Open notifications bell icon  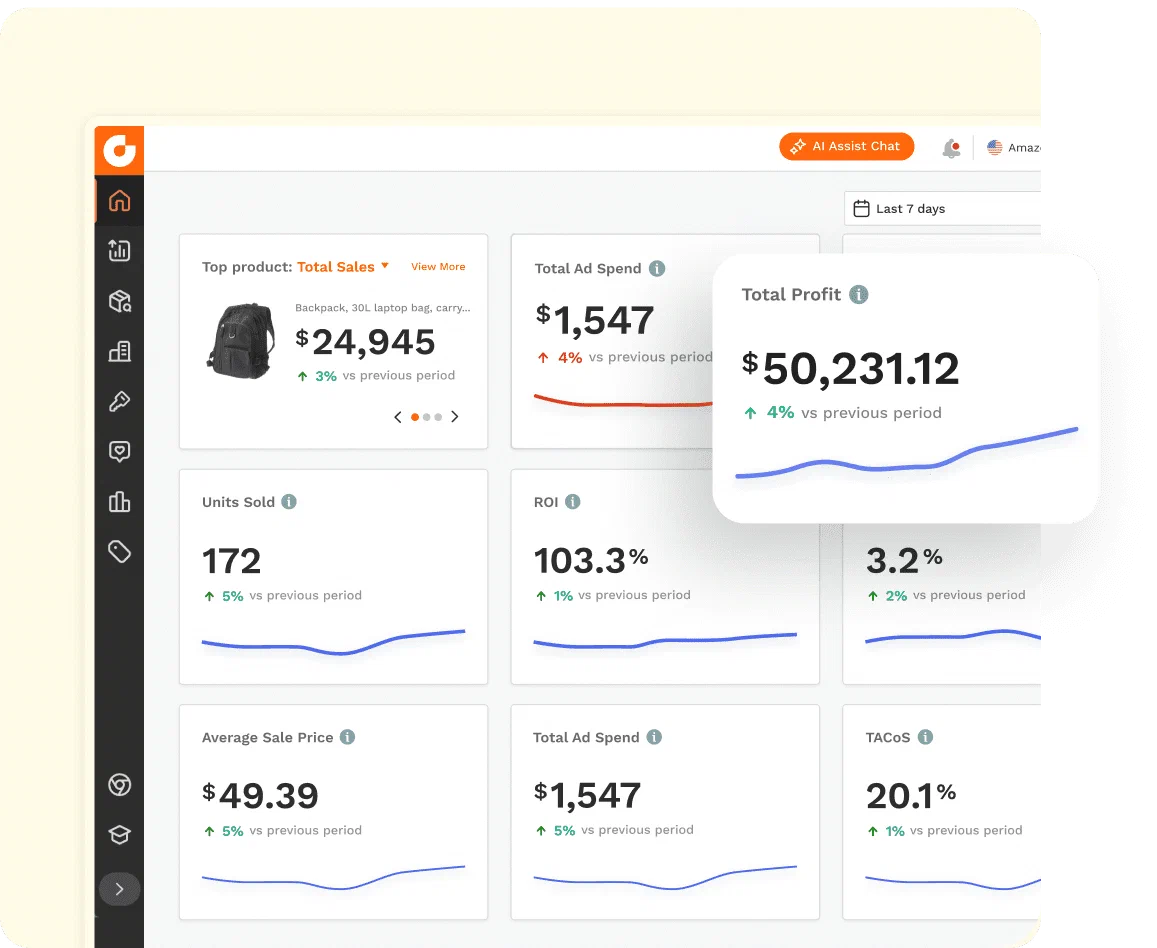pos(952,148)
